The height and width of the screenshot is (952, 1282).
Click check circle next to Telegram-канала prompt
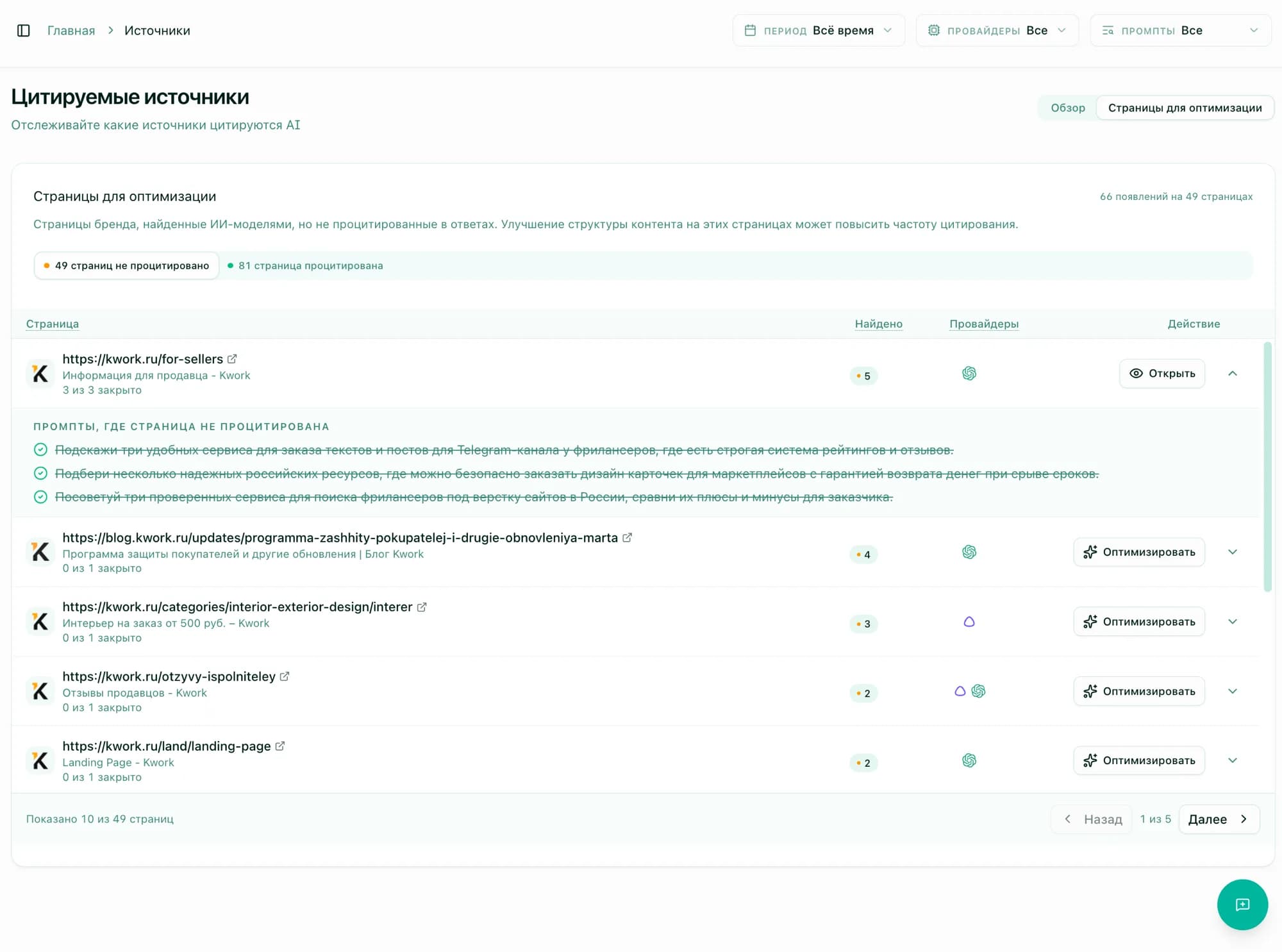(40, 450)
